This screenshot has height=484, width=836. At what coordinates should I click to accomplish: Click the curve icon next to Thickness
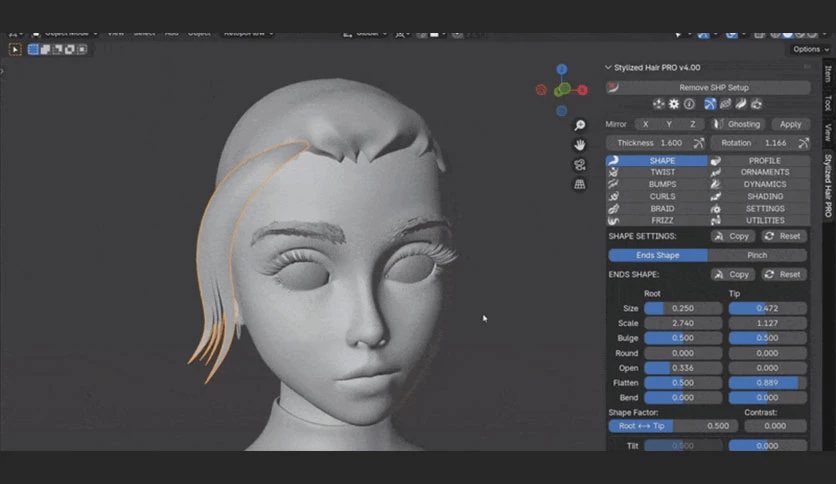point(698,143)
